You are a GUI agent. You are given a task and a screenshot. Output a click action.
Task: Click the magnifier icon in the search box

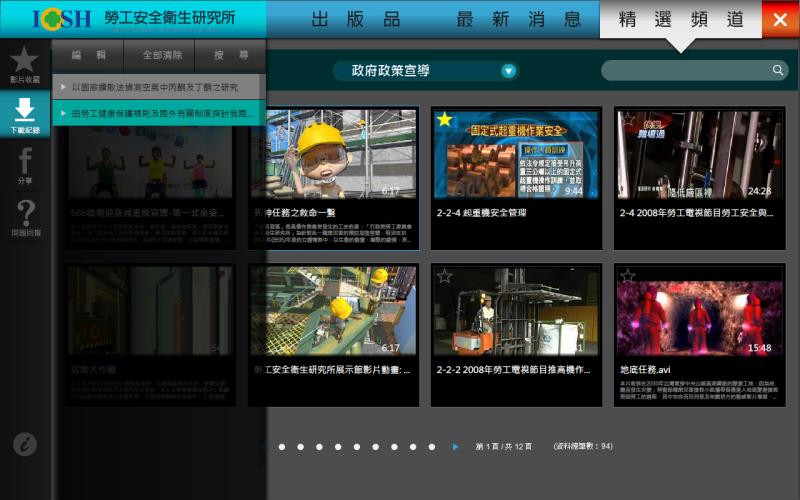coord(778,70)
